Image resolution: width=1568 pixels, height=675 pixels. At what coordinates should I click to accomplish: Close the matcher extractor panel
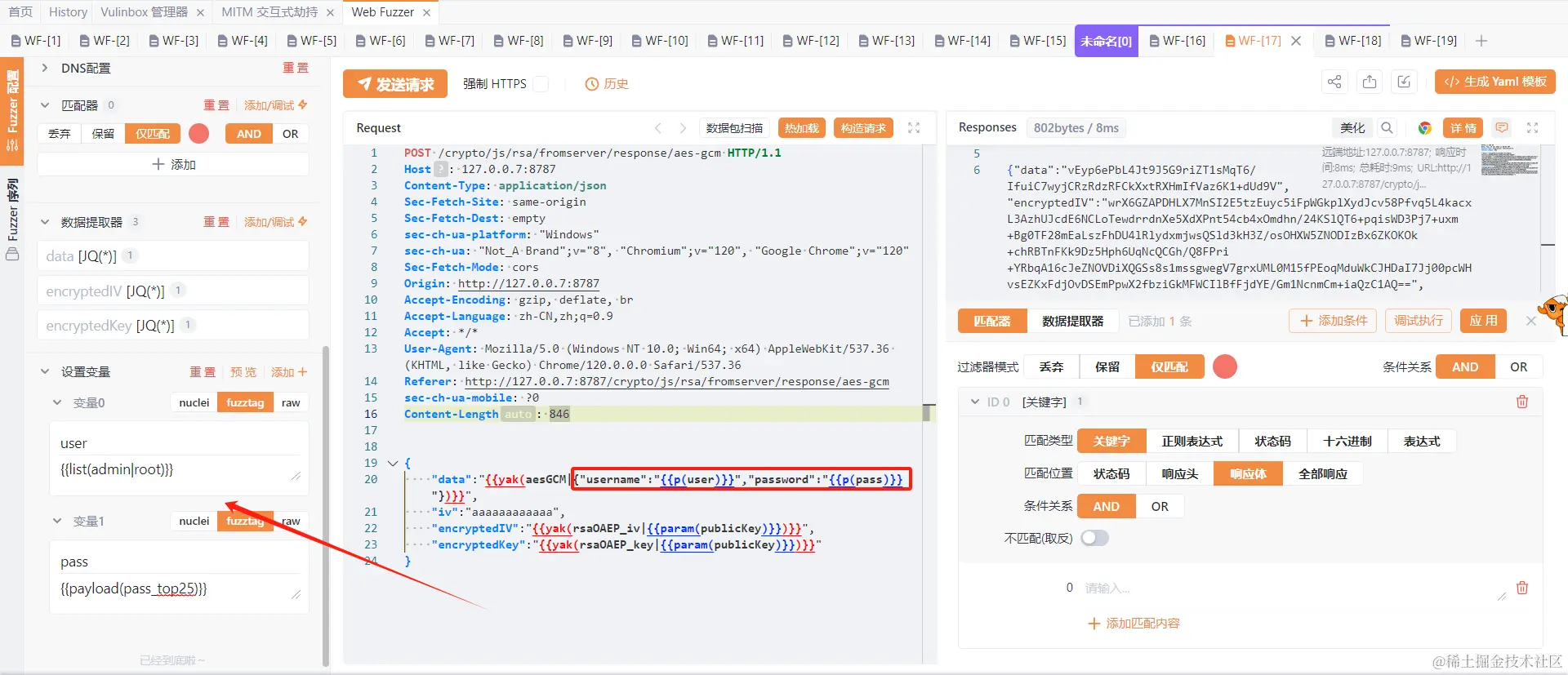tap(1531, 321)
